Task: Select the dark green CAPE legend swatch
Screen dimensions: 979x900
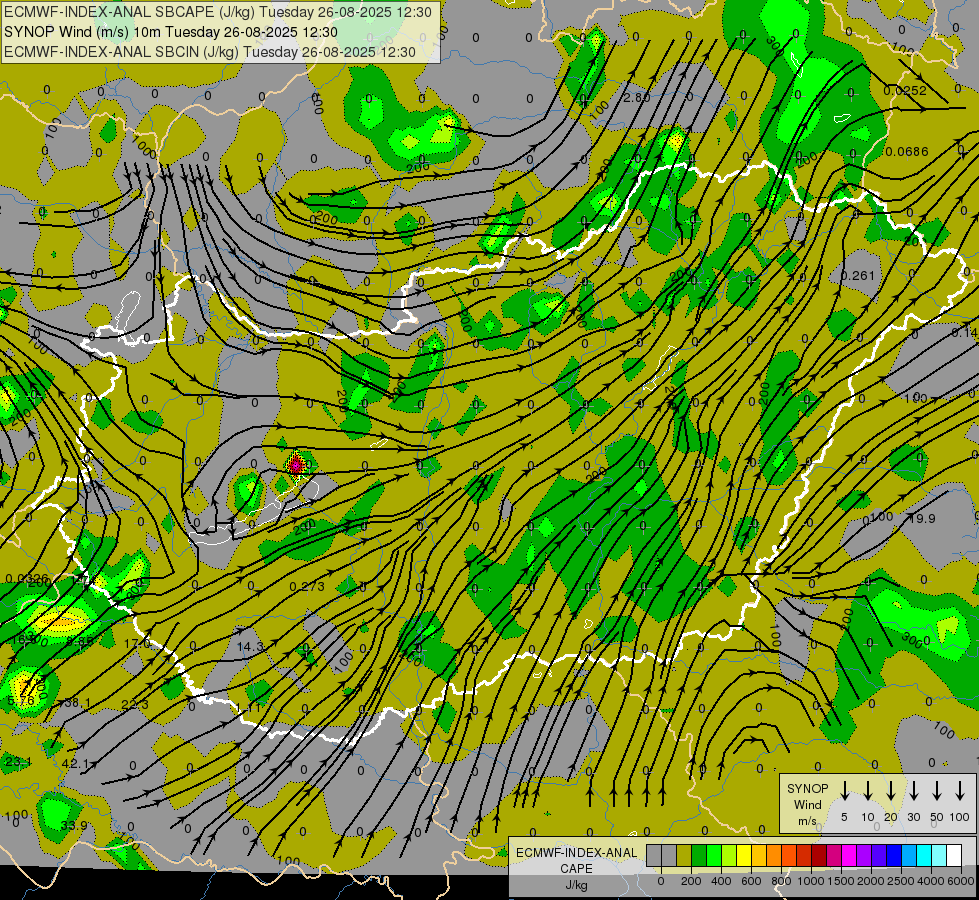Action: point(699,855)
